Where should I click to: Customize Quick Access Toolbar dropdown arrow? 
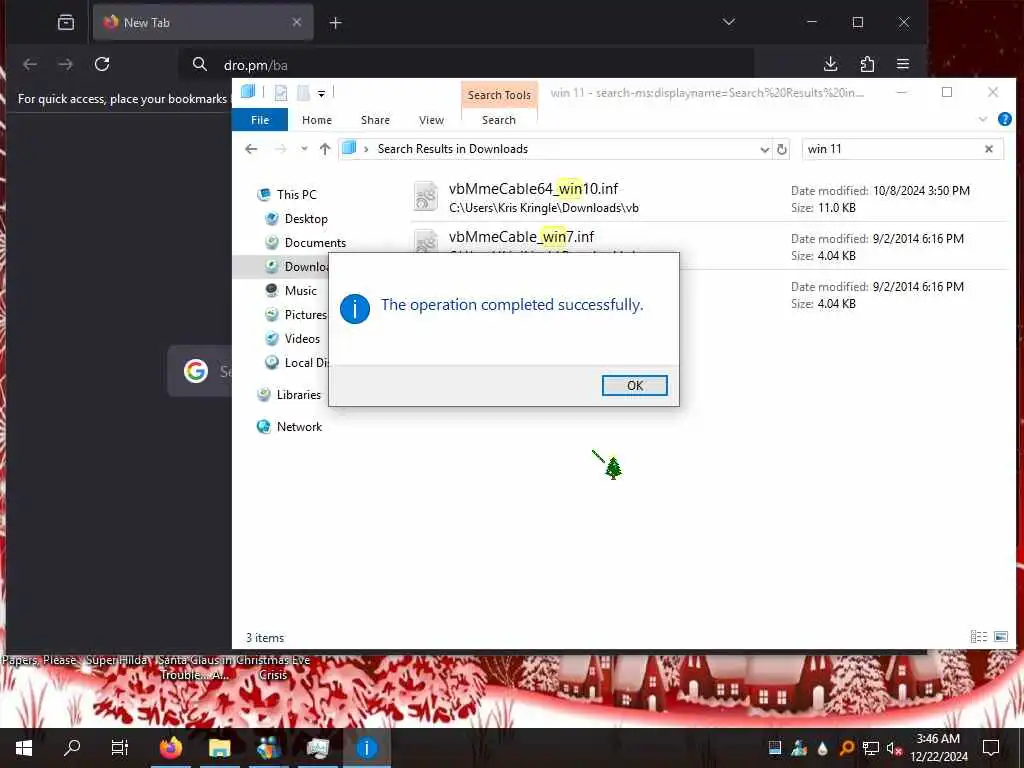(321, 93)
